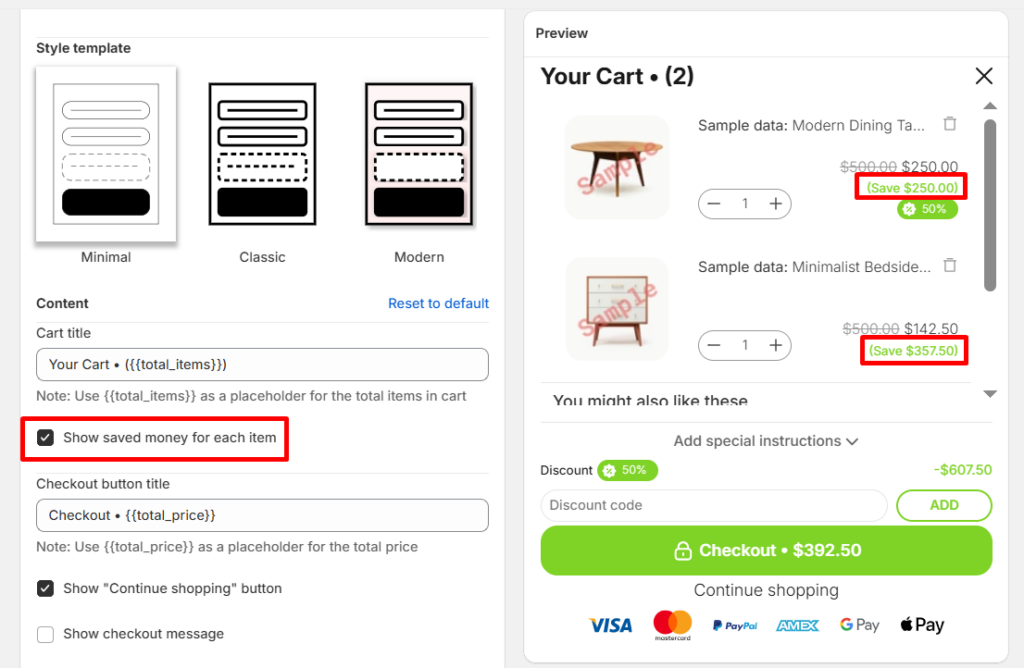Select the Classic style template
This screenshot has height=668, width=1024.
(x=262, y=154)
